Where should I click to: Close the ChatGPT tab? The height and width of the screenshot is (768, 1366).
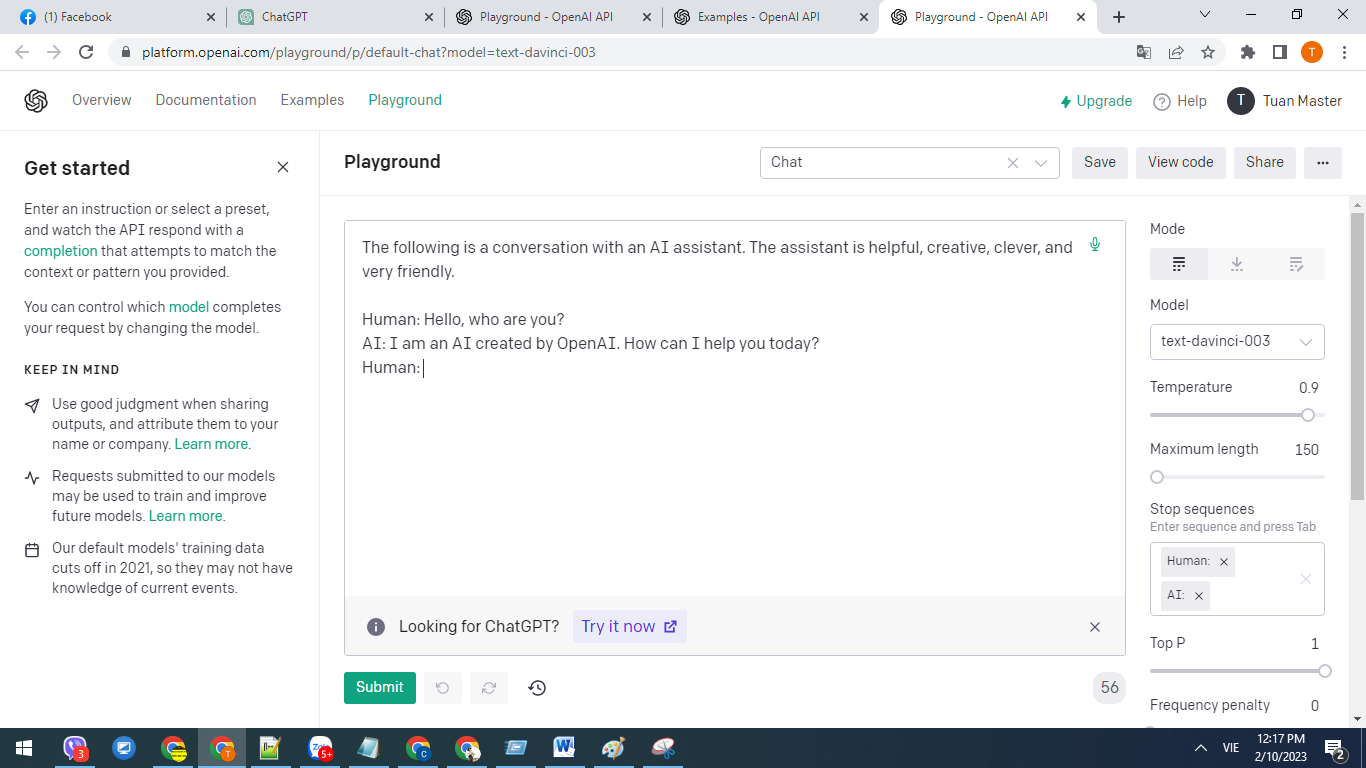pyautogui.click(x=429, y=17)
